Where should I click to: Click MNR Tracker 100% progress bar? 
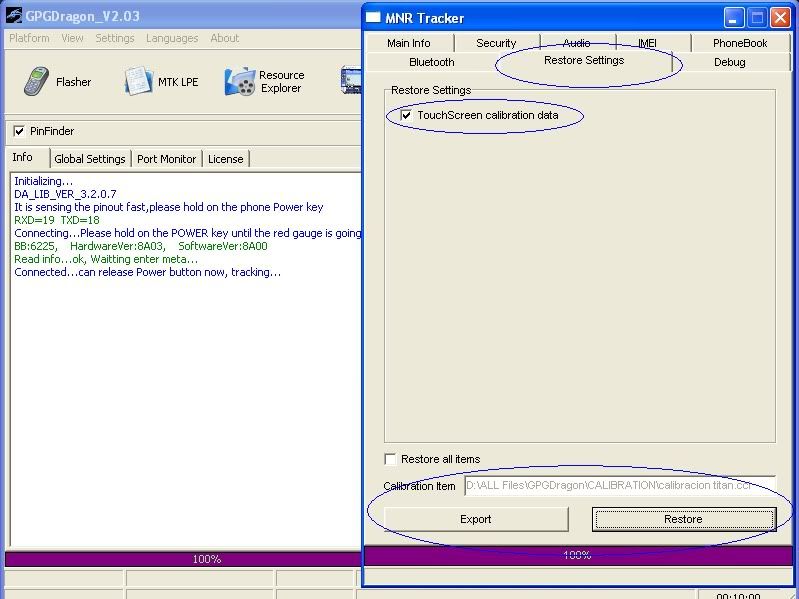[x=578, y=555]
